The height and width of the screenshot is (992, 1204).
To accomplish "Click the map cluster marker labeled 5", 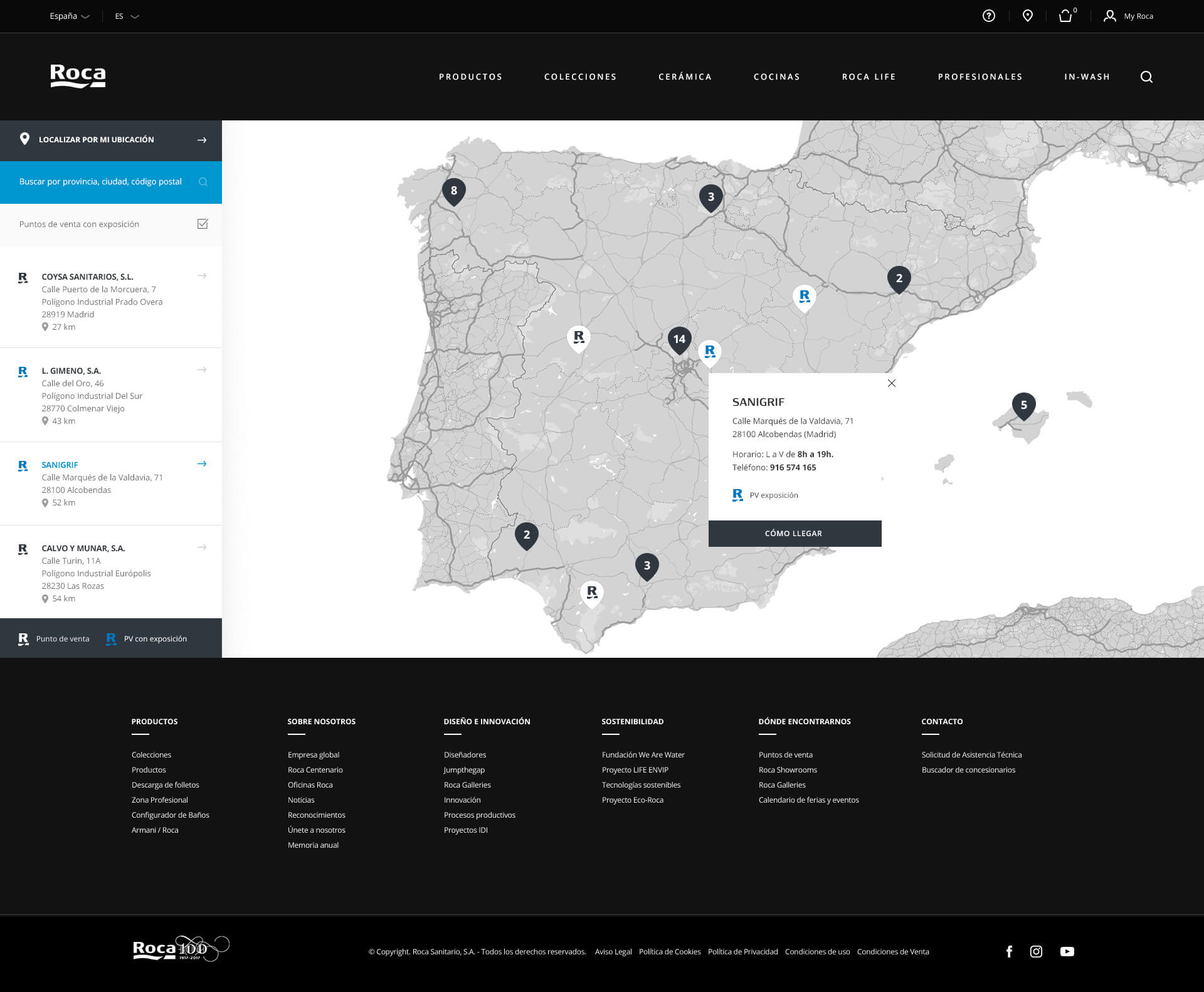I will click(x=1023, y=406).
